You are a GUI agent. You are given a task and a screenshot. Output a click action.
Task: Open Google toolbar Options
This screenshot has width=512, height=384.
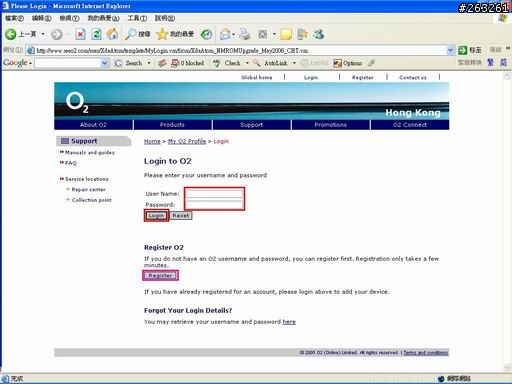click(x=348, y=63)
